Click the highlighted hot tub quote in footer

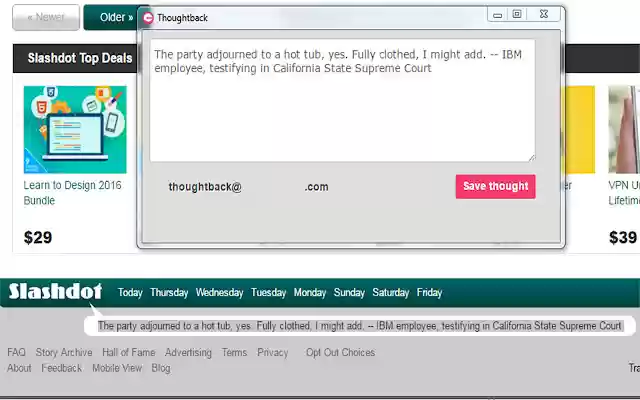pos(360,326)
